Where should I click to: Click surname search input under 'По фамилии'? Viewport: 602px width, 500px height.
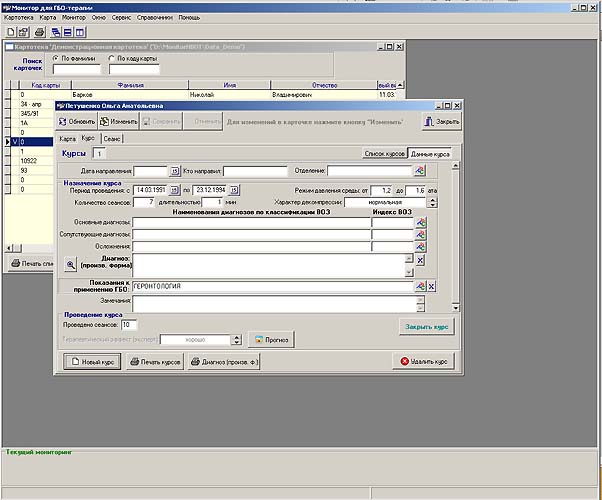[77, 69]
